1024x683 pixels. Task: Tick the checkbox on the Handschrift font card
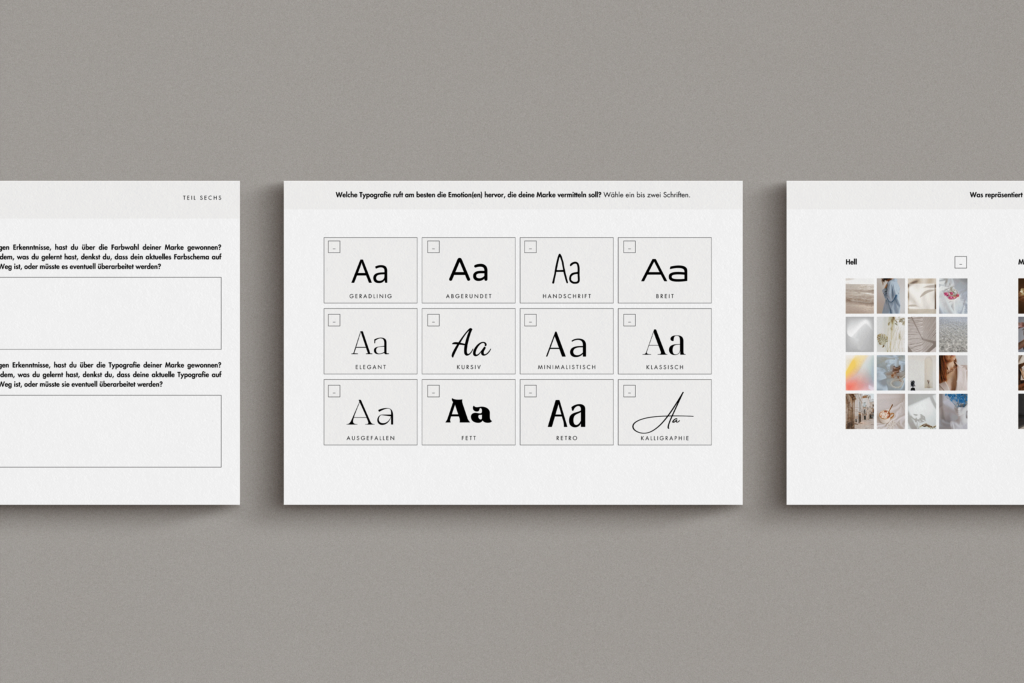click(530, 247)
